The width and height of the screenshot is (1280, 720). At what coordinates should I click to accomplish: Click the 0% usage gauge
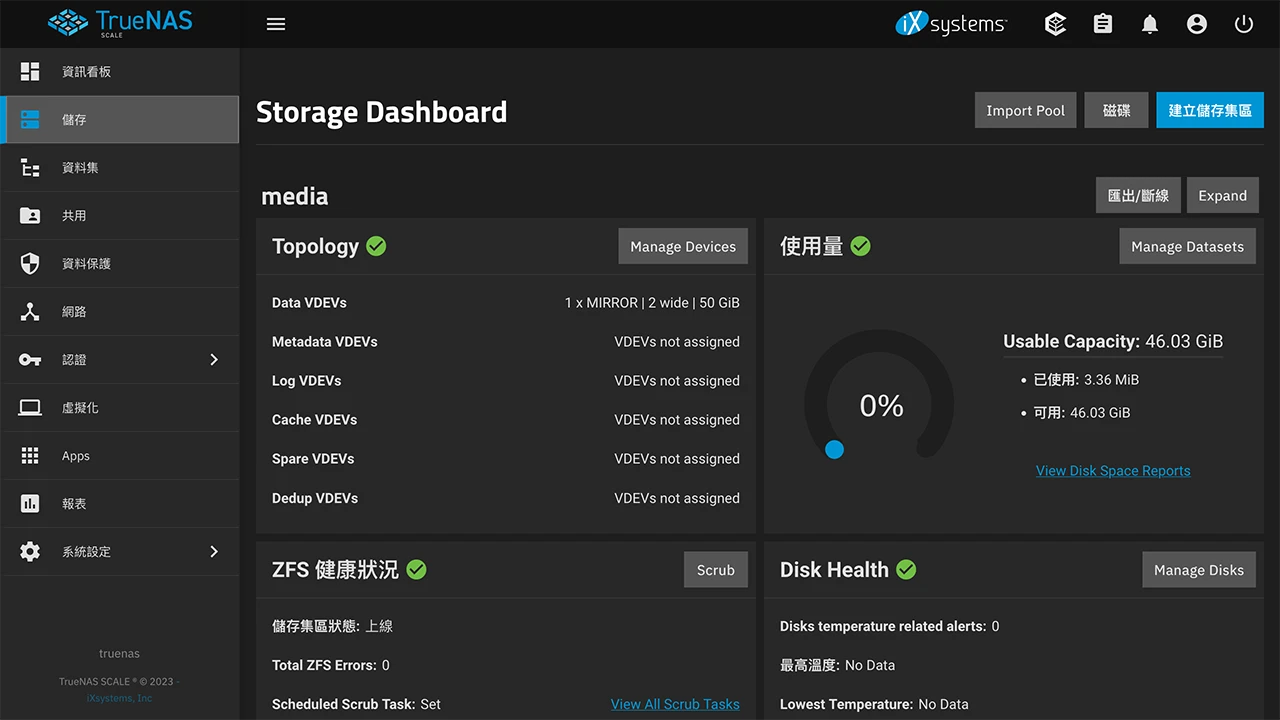click(880, 405)
